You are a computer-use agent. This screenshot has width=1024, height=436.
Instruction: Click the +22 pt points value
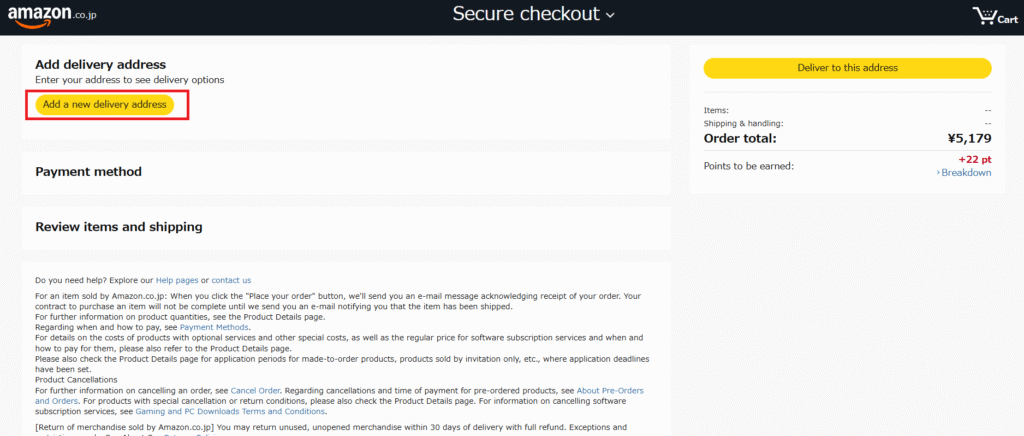click(974, 159)
